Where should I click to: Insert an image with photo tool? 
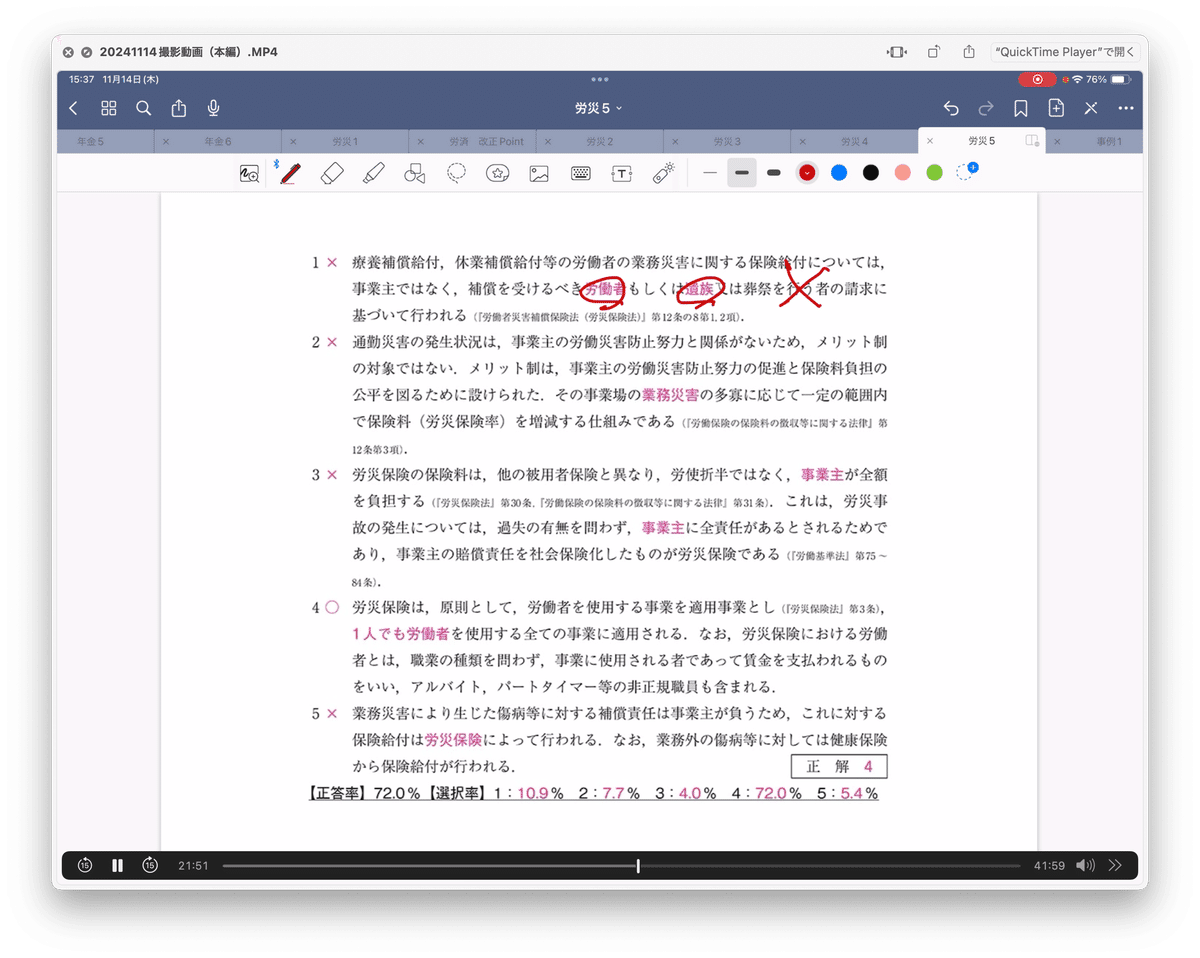pos(539,173)
